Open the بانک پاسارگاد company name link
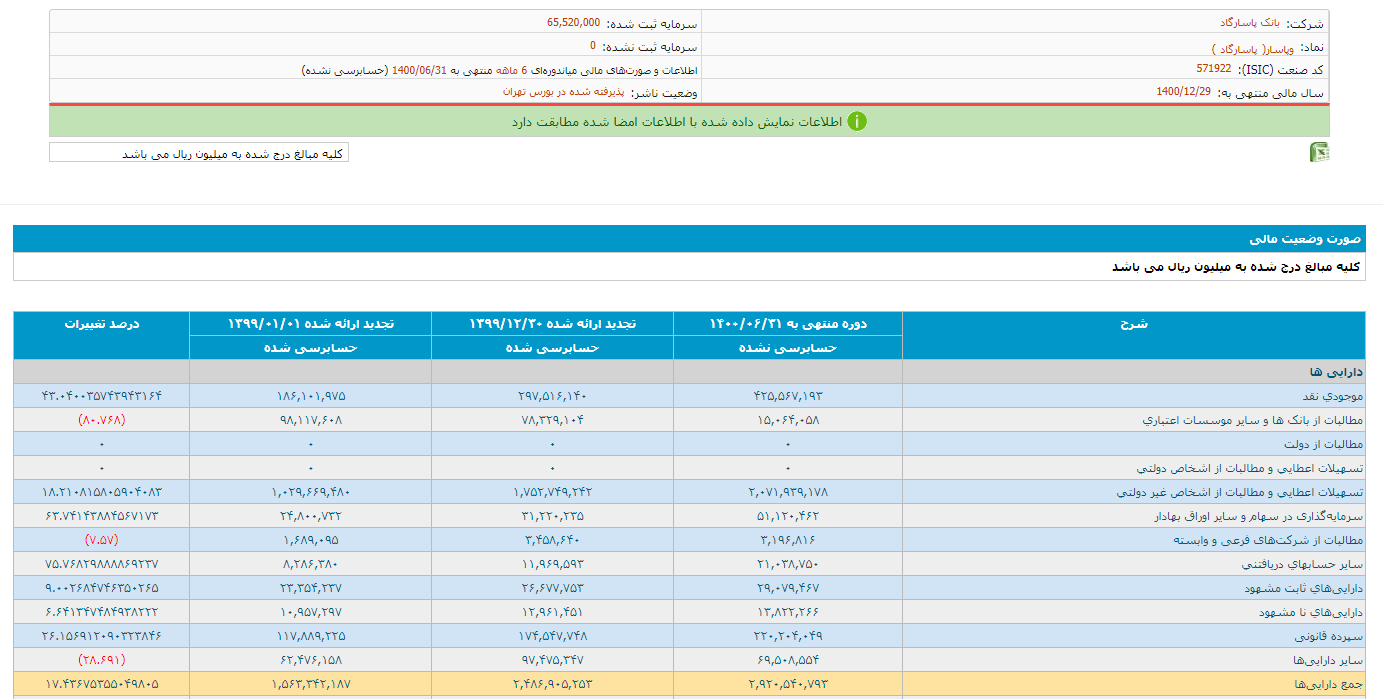Screen dimensions: 1383x699 pyautogui.click(x=1249, y=22)
